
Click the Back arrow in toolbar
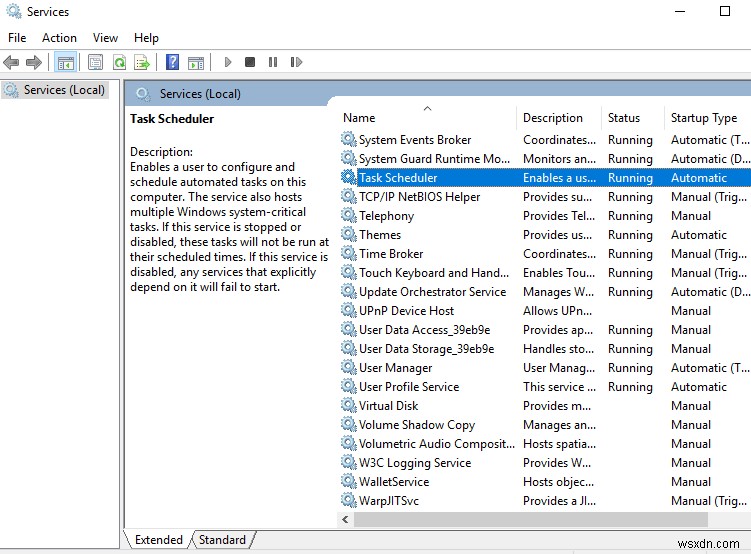pyautogui.click(x=12, y=62)
